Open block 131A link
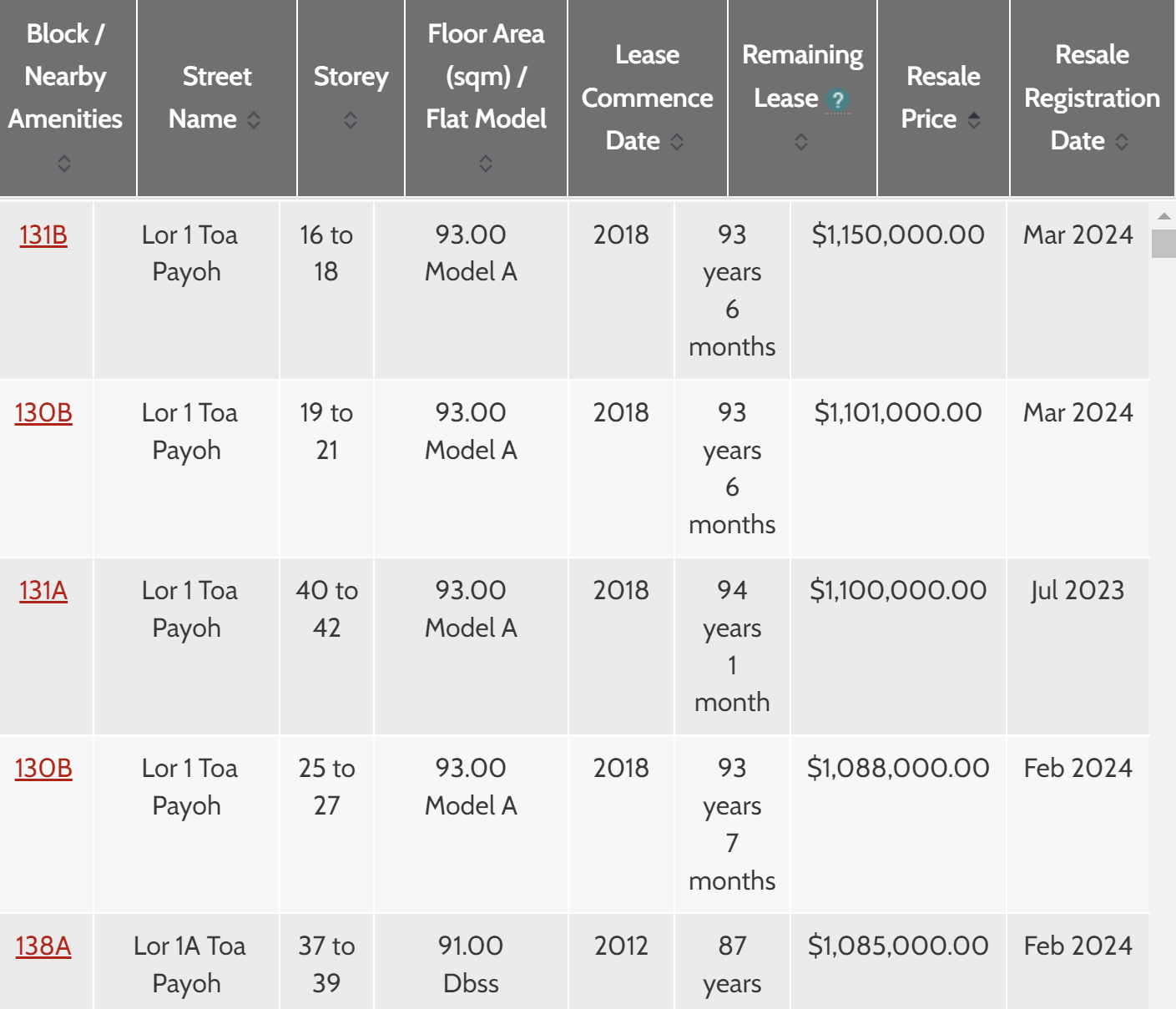This screenshot has height=1009, width=1176. coord(43,591)
